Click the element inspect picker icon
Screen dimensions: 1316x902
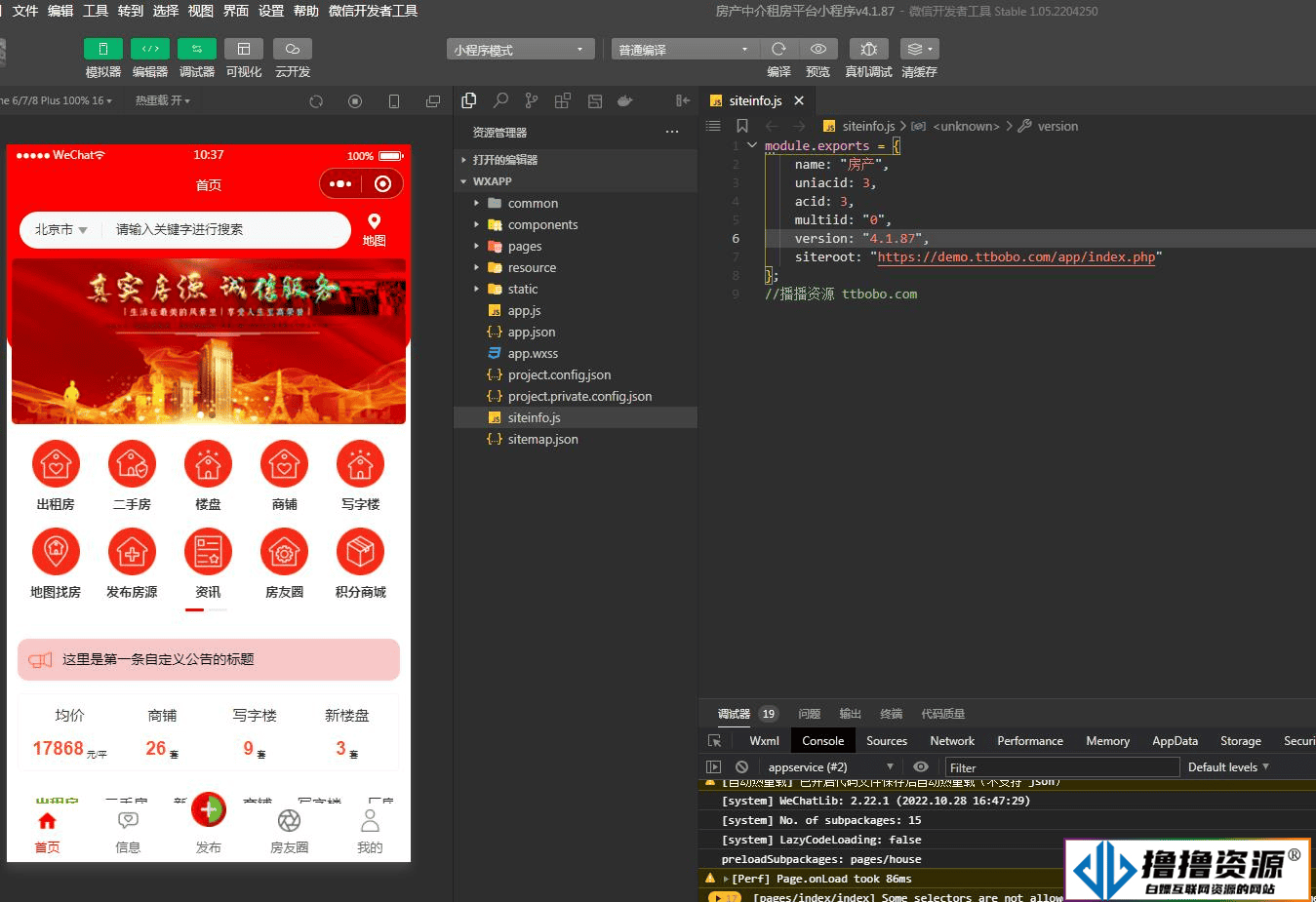coord(714,741)
